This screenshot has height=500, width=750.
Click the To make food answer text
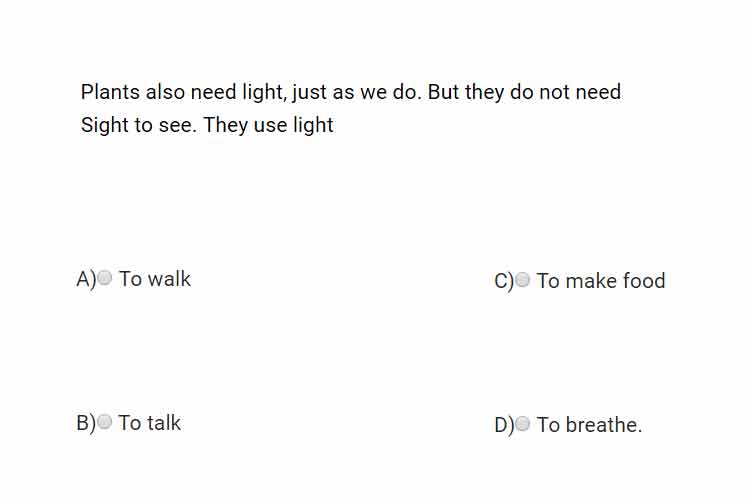click(x=601, y=281)
